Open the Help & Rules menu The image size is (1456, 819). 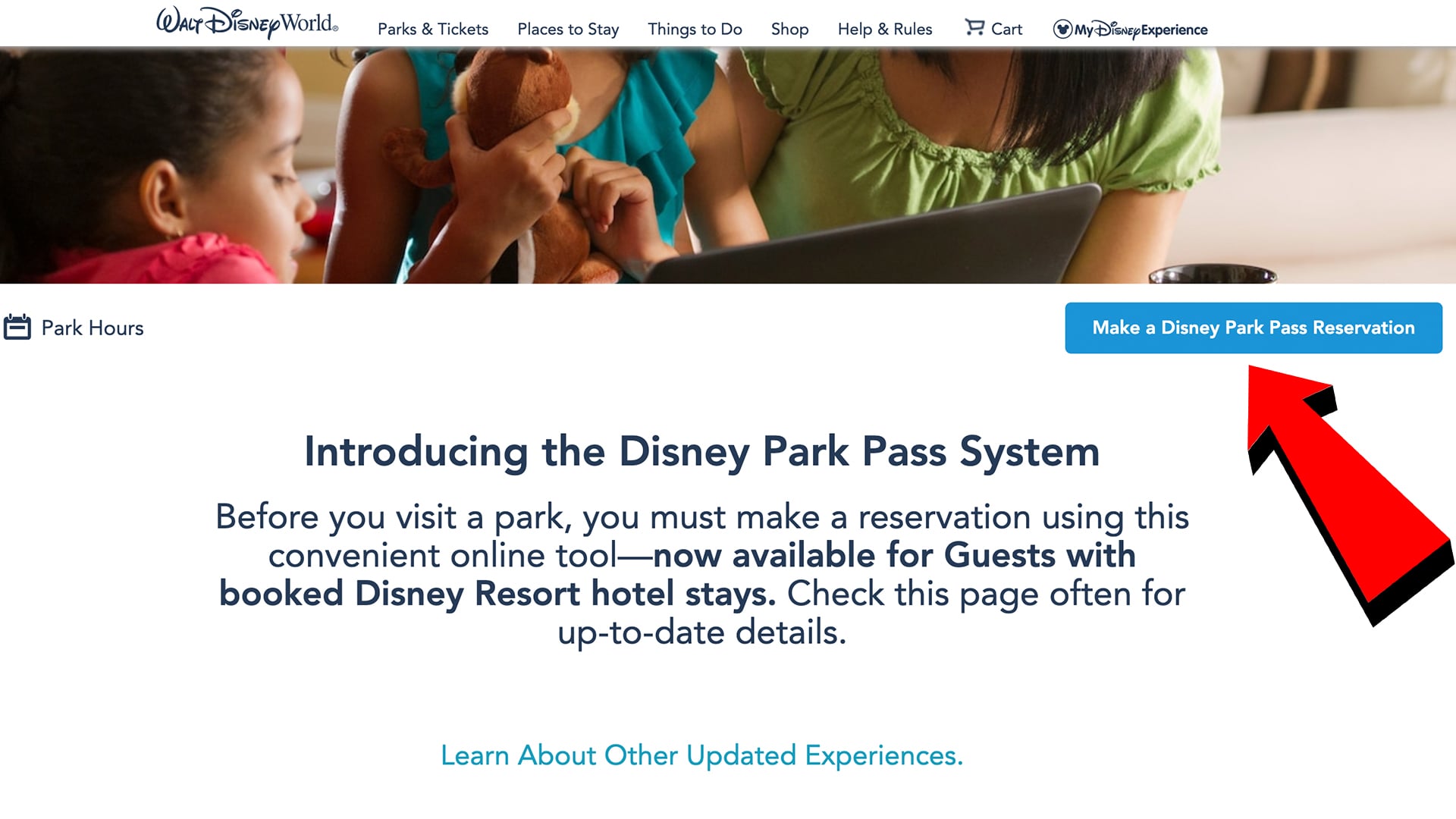click(884, 29)
